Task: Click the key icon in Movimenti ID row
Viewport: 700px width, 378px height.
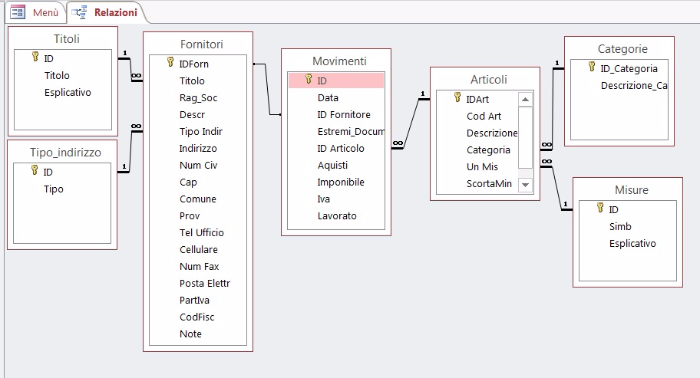Action: 308,79
